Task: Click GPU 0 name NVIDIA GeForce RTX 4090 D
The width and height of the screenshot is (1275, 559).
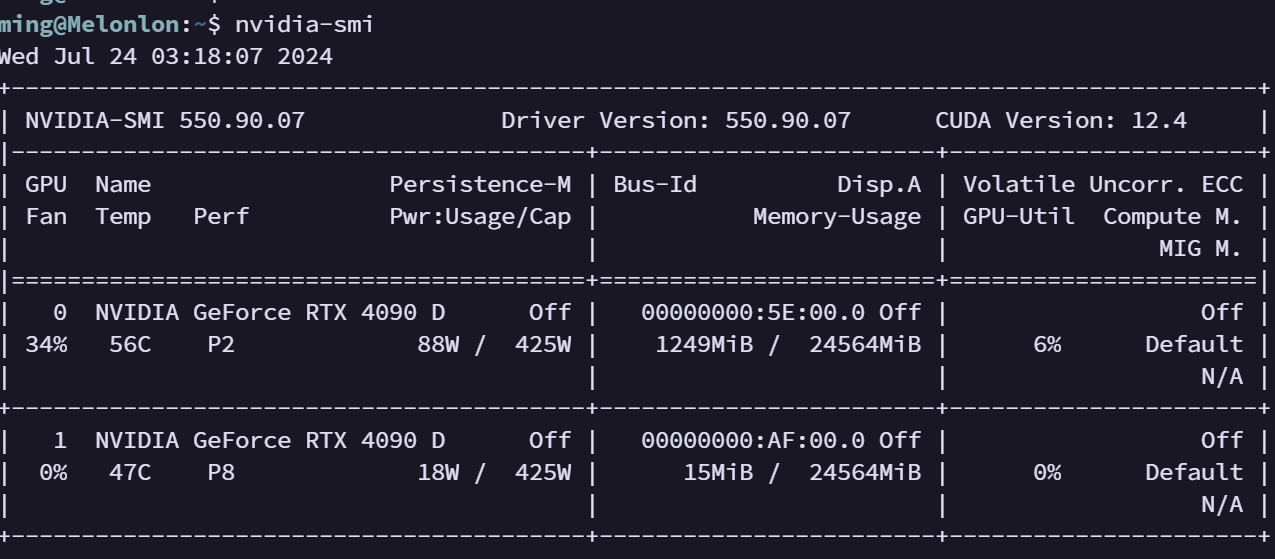Action: coord(270,312)
